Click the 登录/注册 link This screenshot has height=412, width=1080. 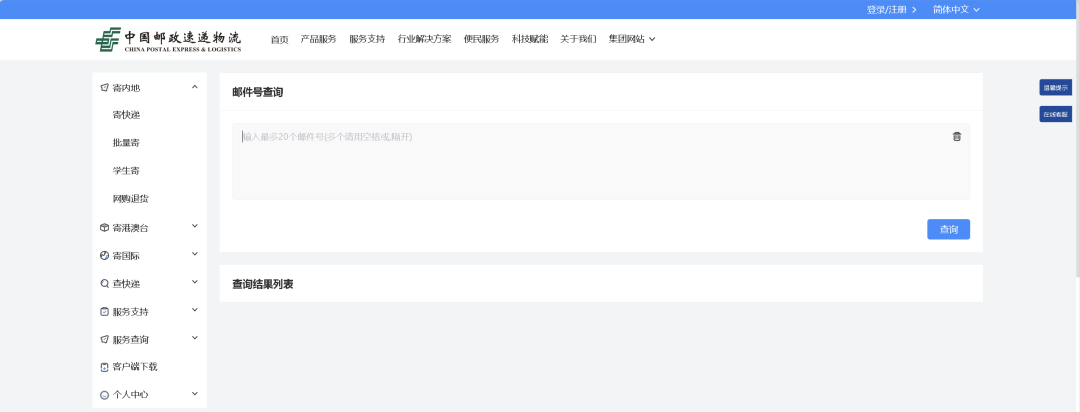[891, 10]
